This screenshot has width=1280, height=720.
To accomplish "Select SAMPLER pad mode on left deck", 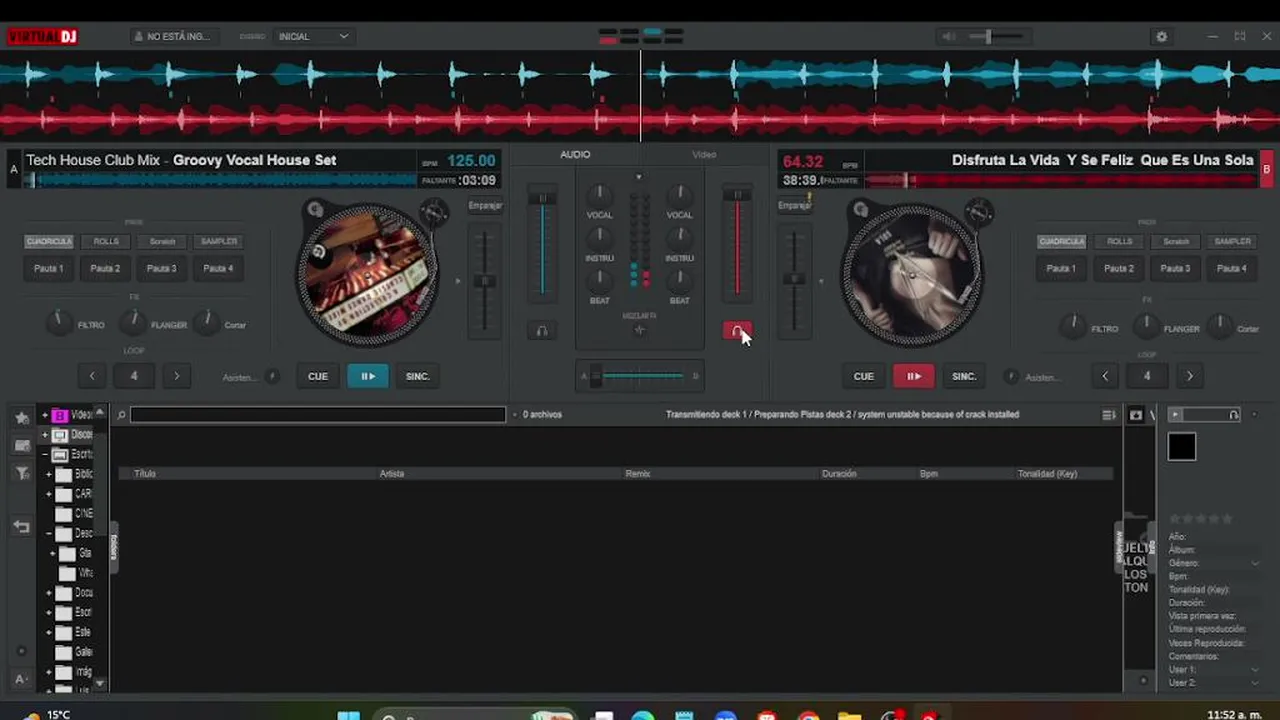I will (219, 241).
